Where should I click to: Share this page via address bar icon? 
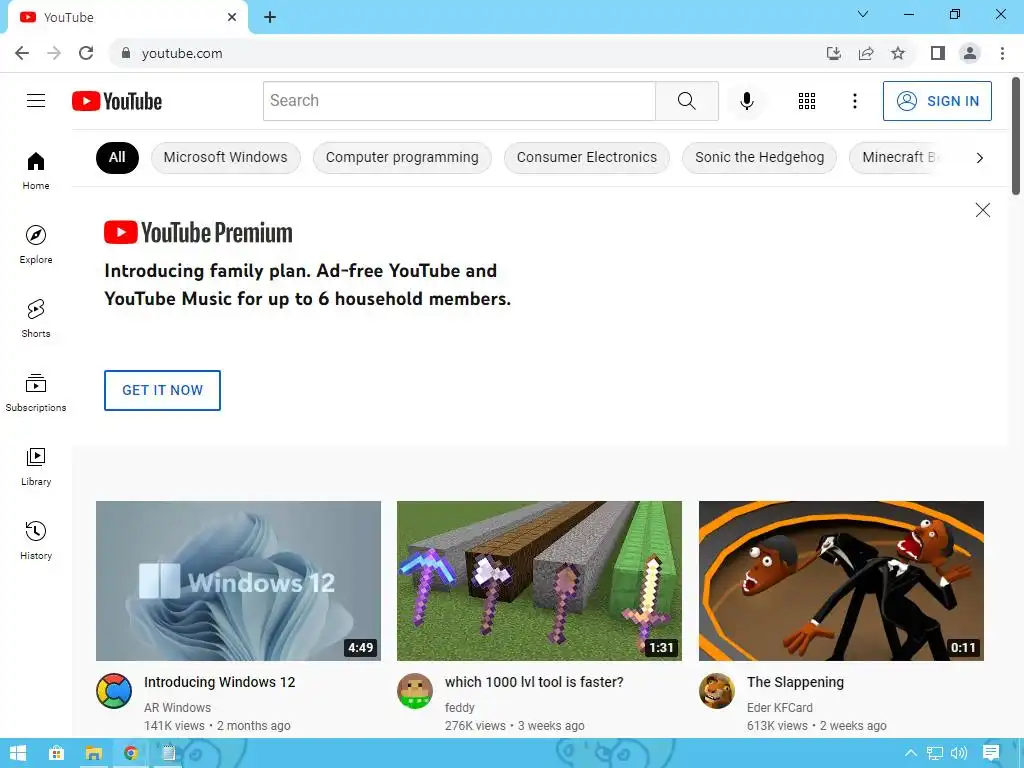click(x=866, y=53)
